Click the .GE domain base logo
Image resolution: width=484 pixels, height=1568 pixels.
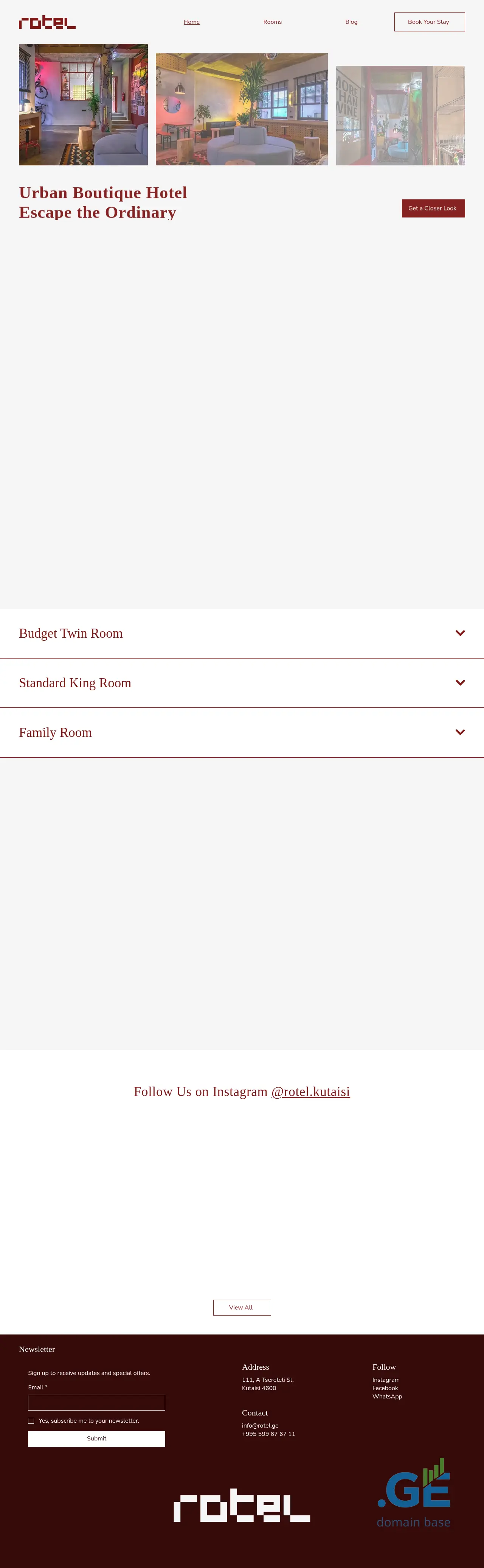(x=413, y=1493)
